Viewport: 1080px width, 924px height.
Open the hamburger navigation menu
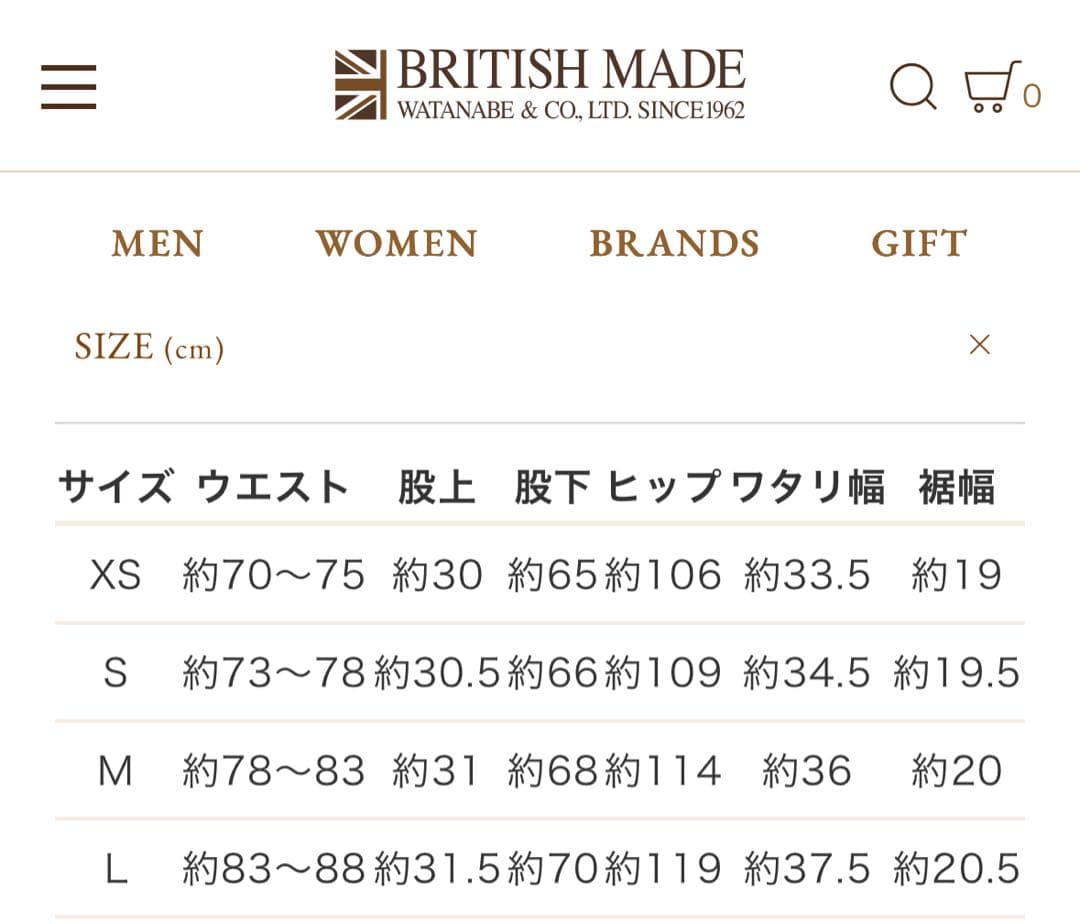coord(66,88)
